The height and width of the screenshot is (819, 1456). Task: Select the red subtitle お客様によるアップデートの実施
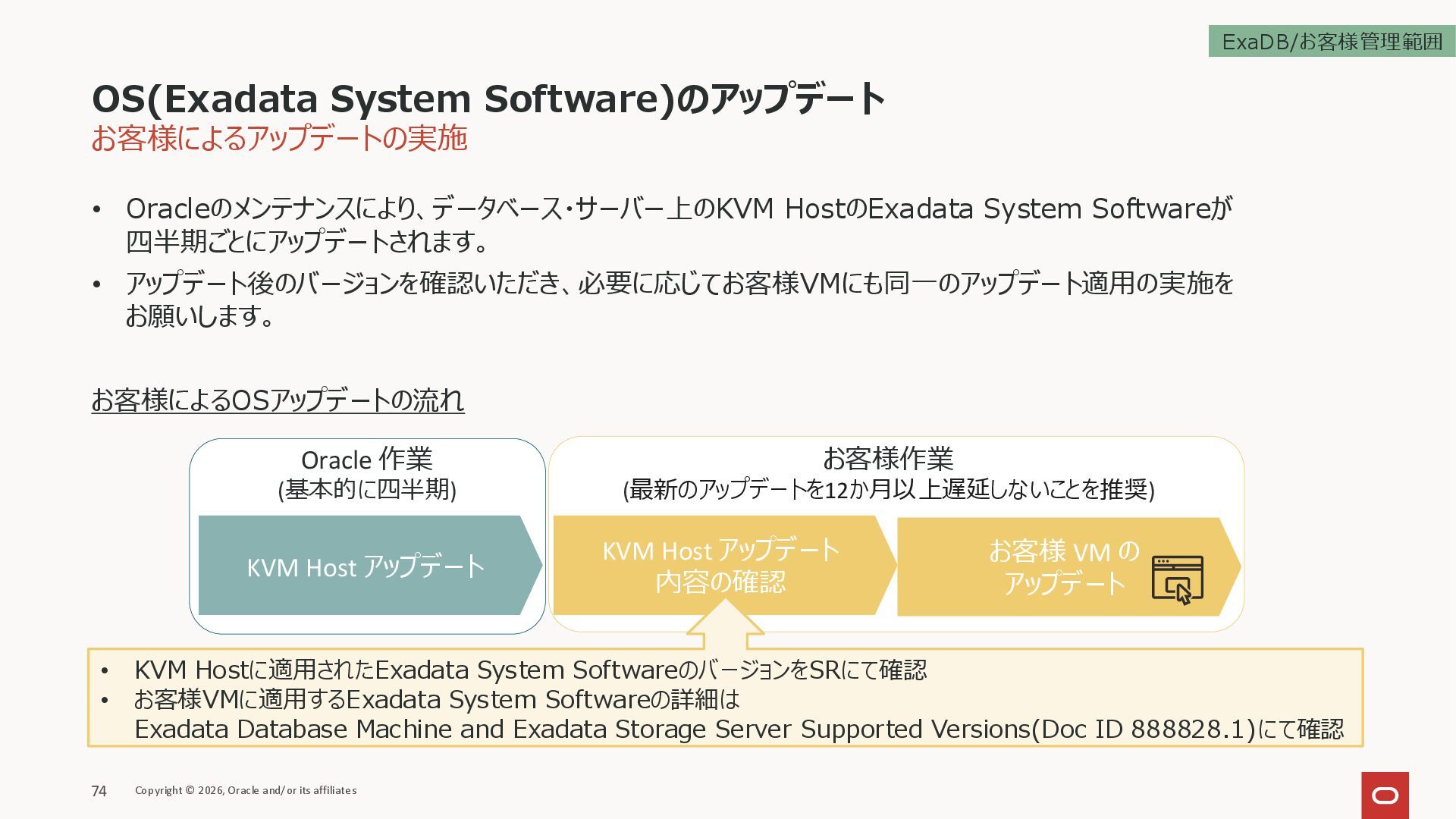pos(279,139)
